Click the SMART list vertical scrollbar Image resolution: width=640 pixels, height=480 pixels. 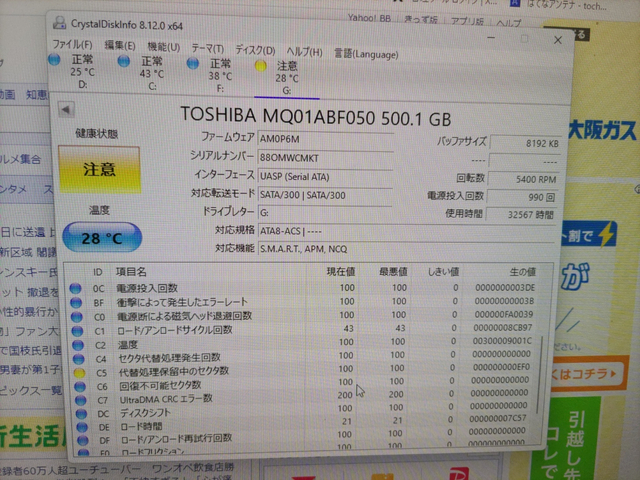(x=542, y=376)
